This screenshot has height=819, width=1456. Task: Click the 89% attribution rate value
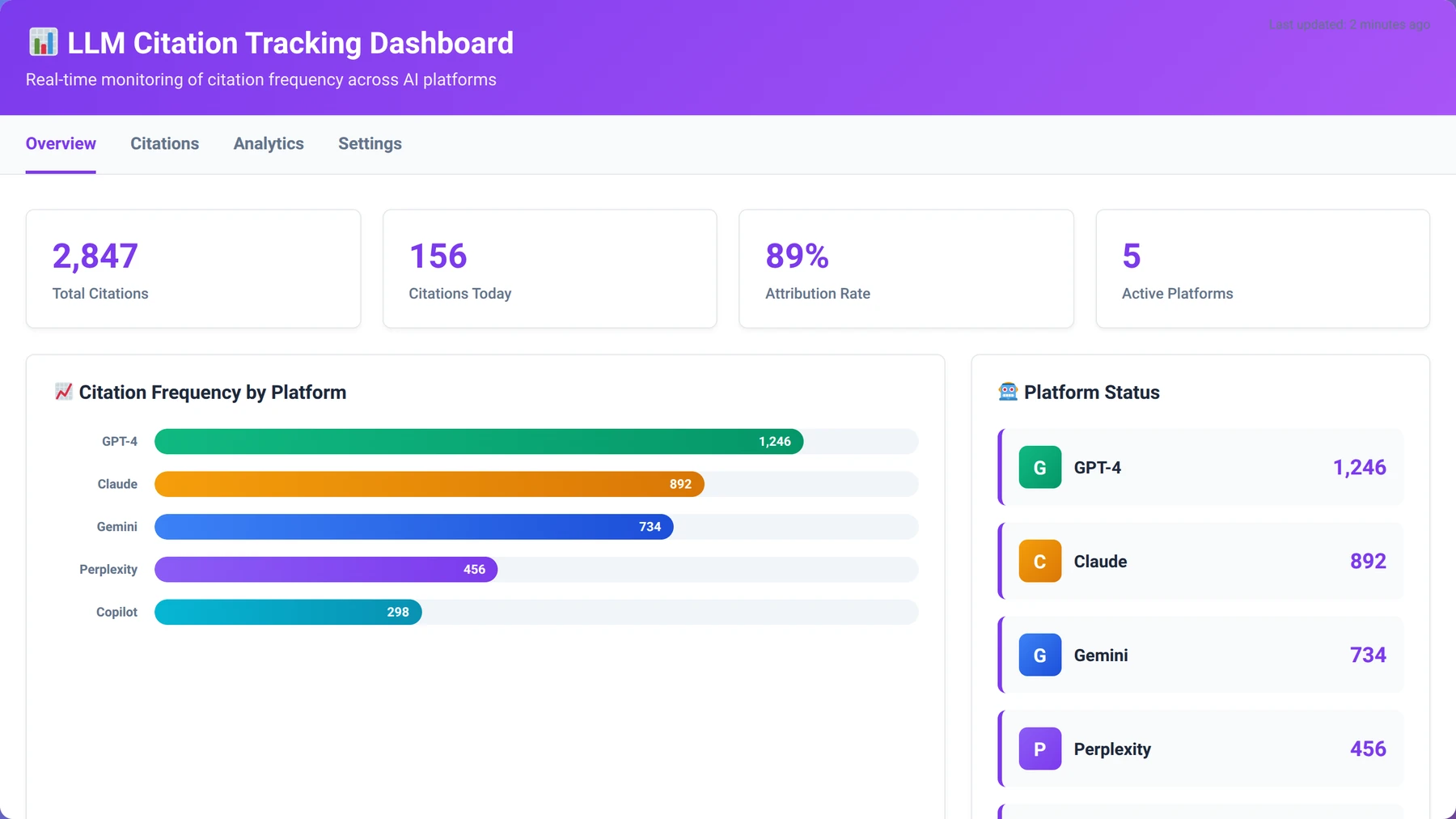click(x=797, y=256)
